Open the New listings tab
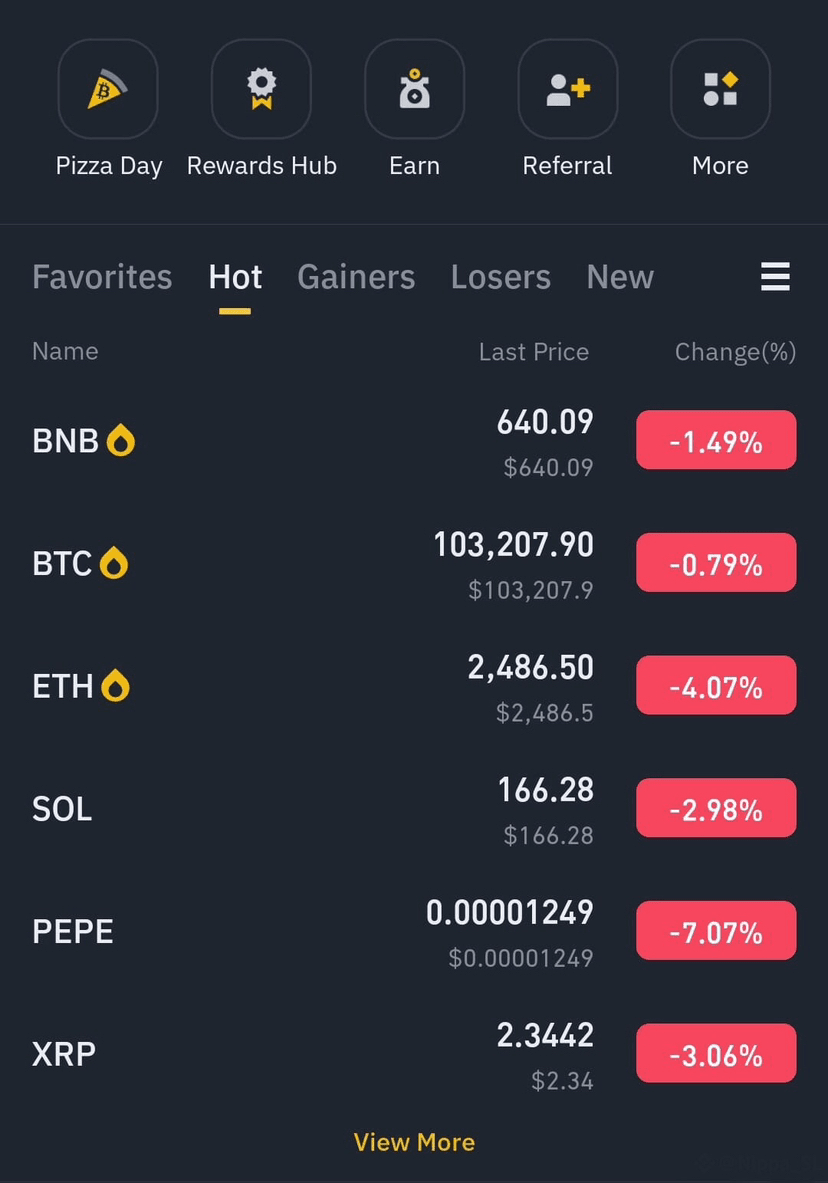828x1183 pixels. pos(620,277)
